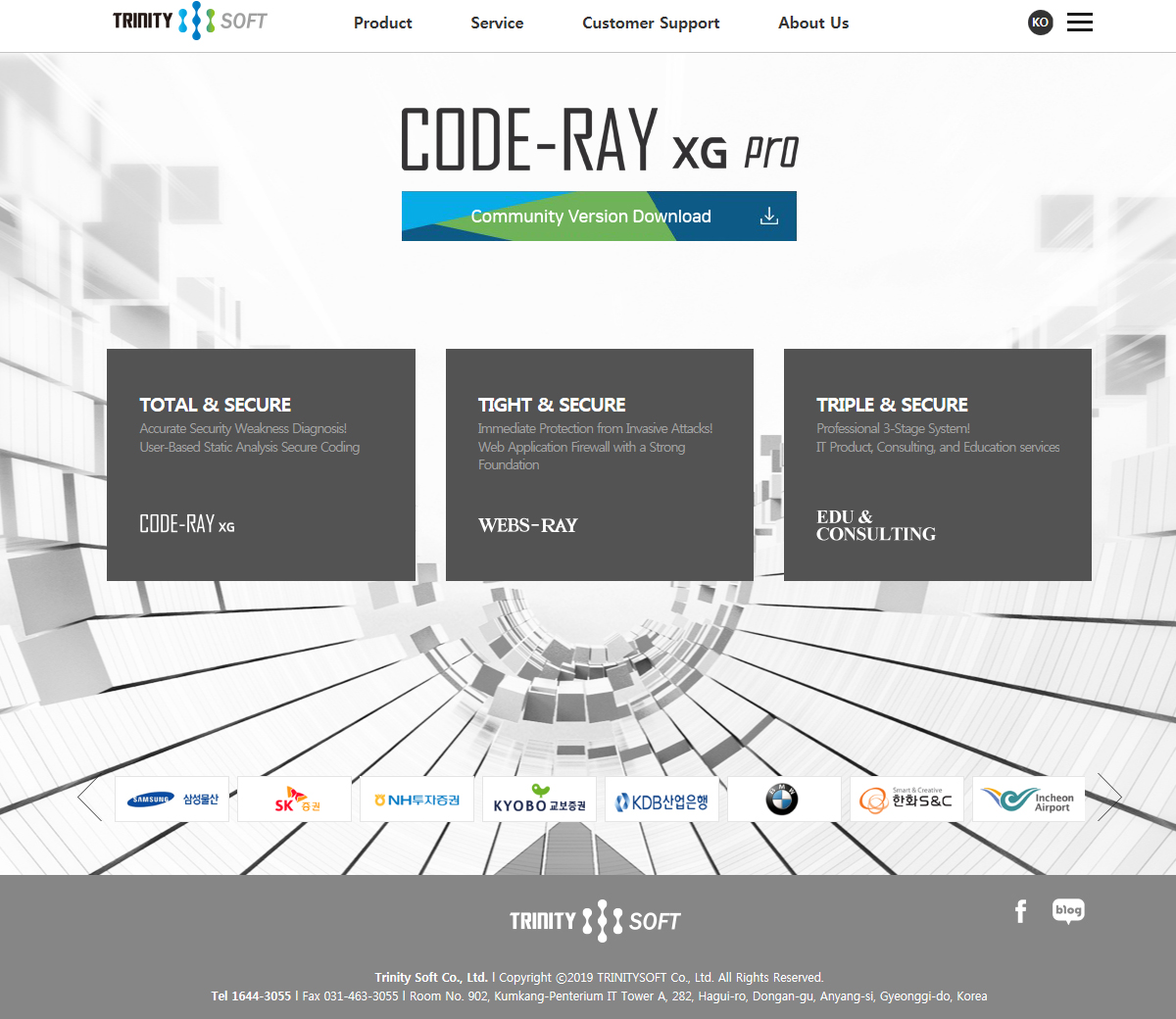Click the Incheon Airport client logo

coord(1029,800)
